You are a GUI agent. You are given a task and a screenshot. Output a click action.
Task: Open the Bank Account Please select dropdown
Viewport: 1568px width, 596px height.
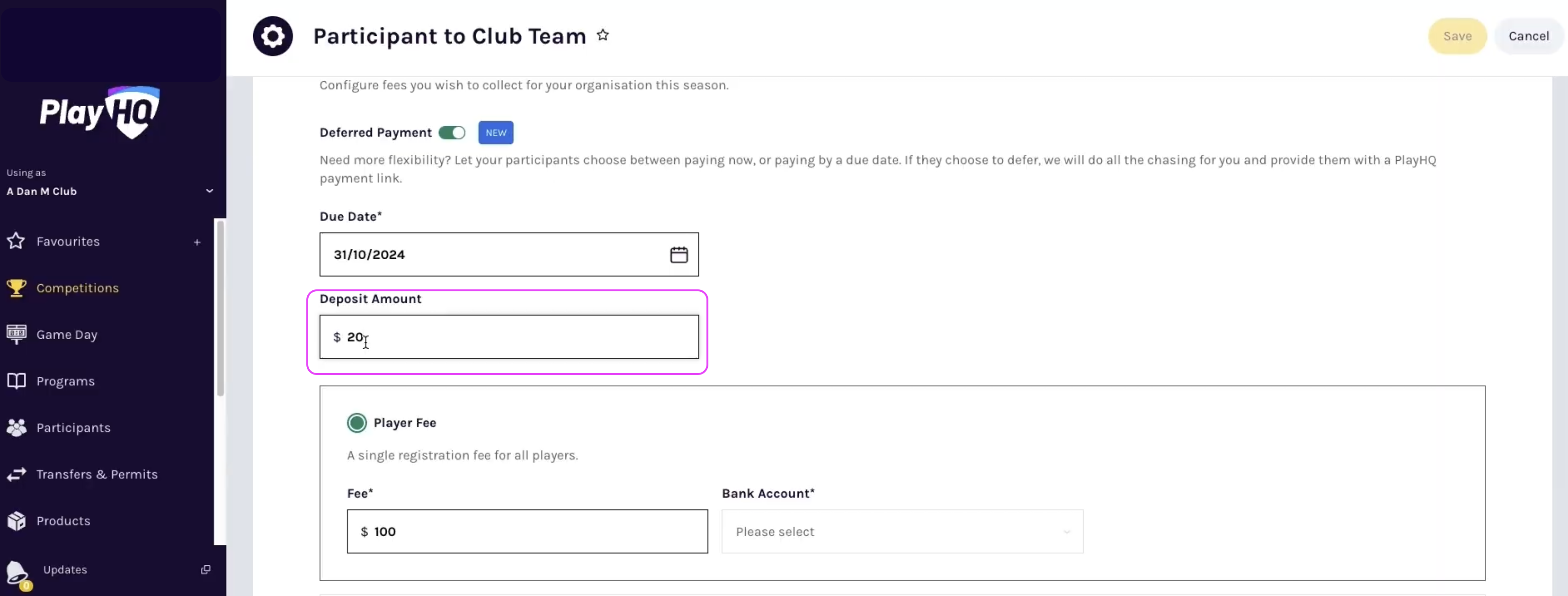[901, 531]
